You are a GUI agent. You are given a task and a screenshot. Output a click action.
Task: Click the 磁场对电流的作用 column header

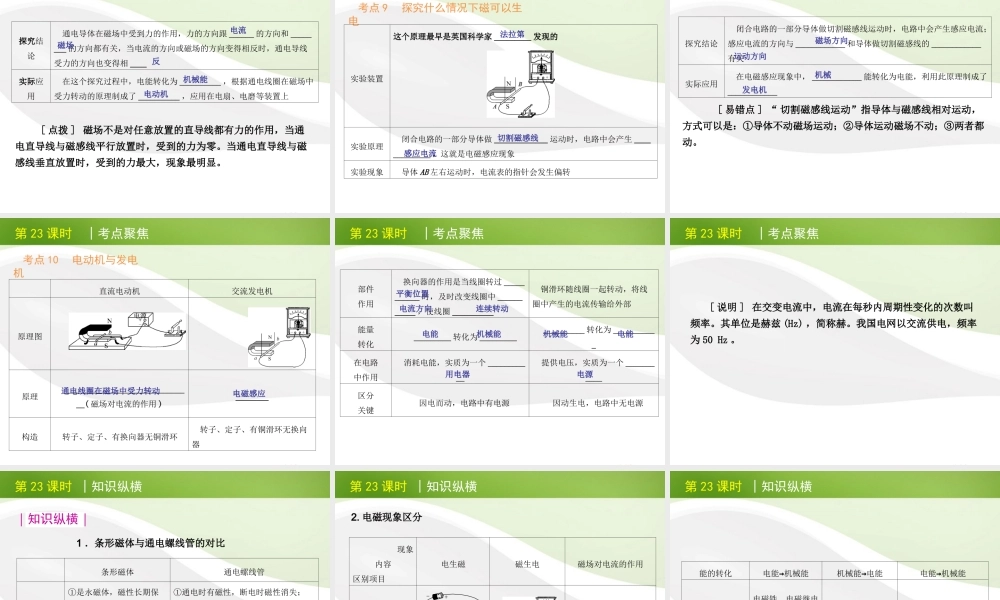point(610,564)
